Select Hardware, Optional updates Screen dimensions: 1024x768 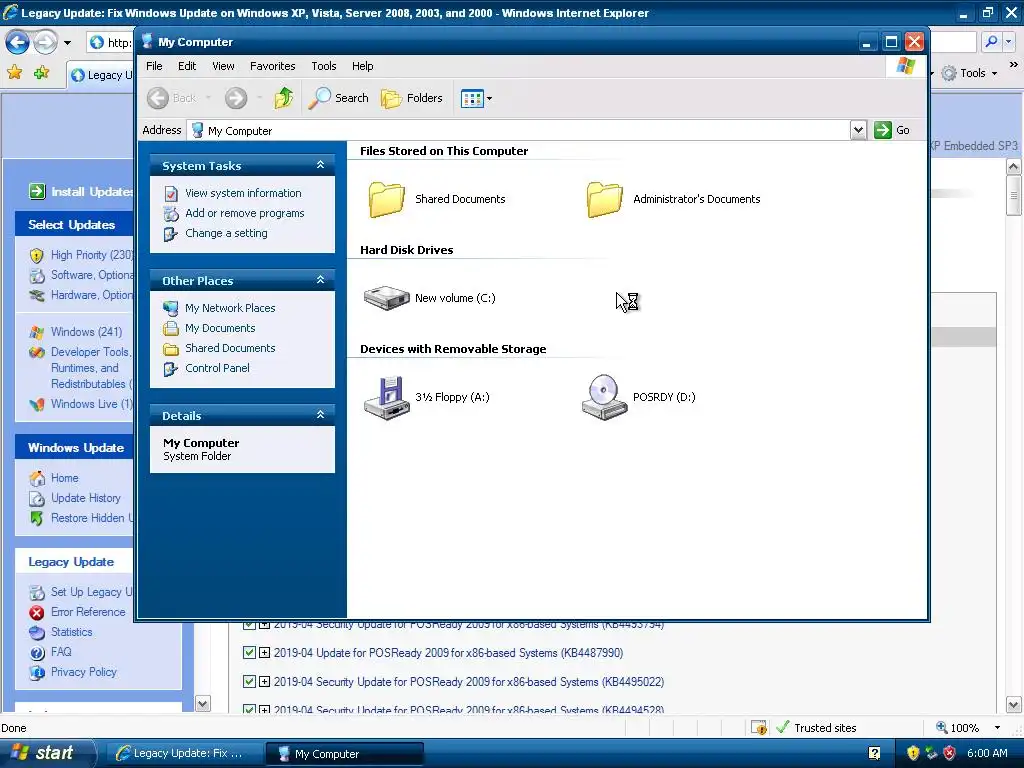coord(91,295)
